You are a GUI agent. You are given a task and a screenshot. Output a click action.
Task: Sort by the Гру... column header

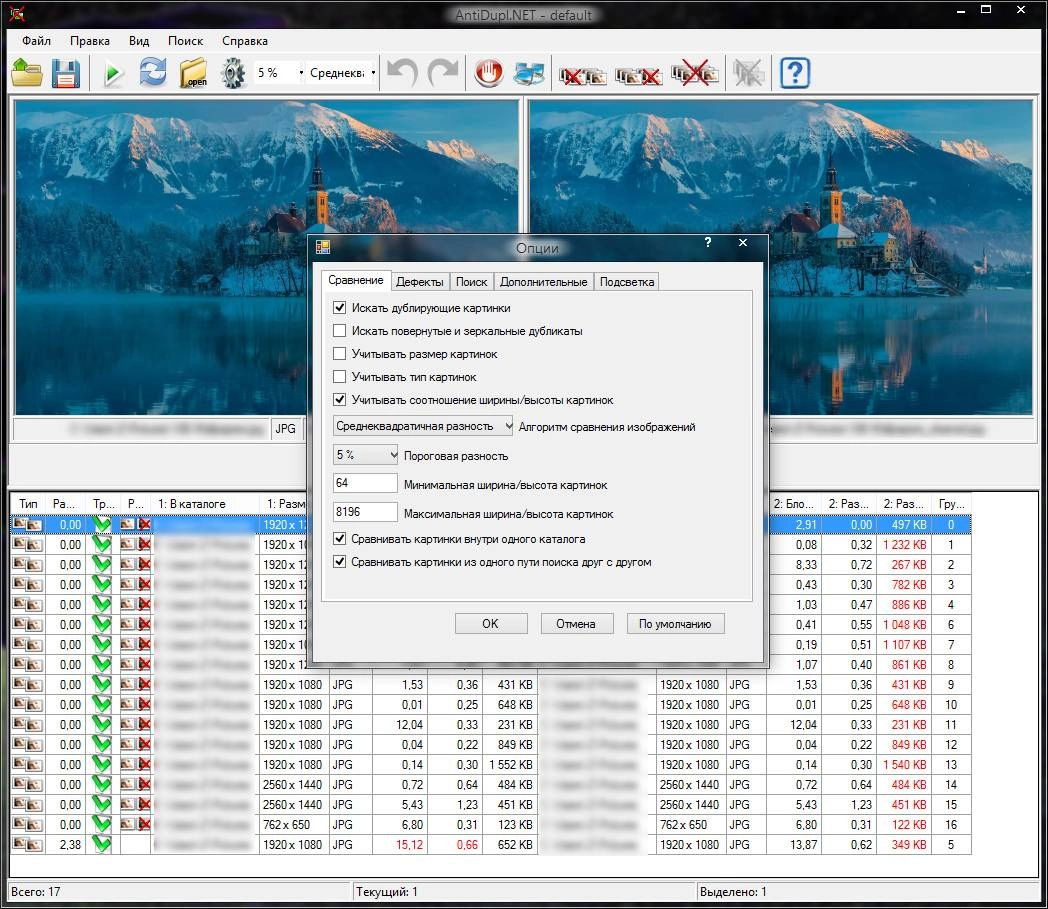951,503
